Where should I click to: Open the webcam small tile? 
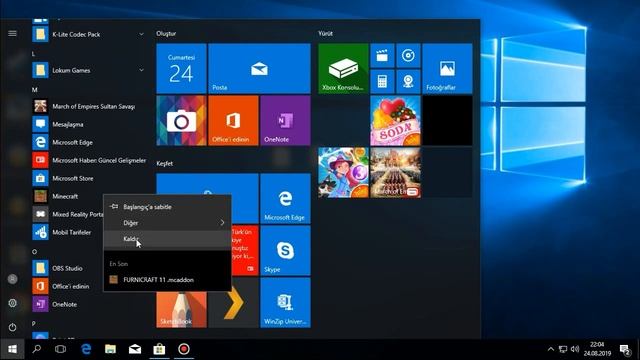408,81
